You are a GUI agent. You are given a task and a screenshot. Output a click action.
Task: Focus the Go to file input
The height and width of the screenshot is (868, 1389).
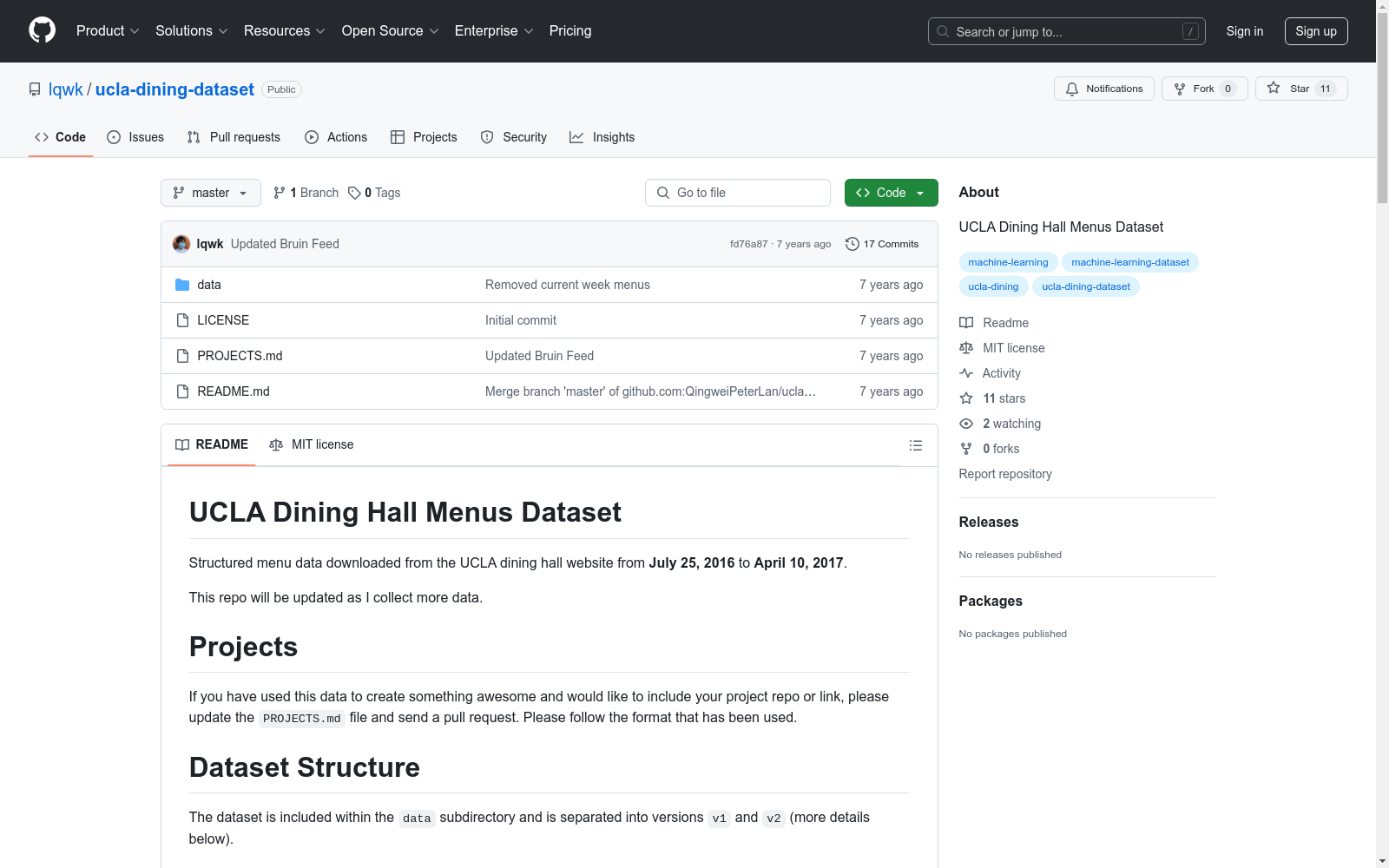coord(738,193)
